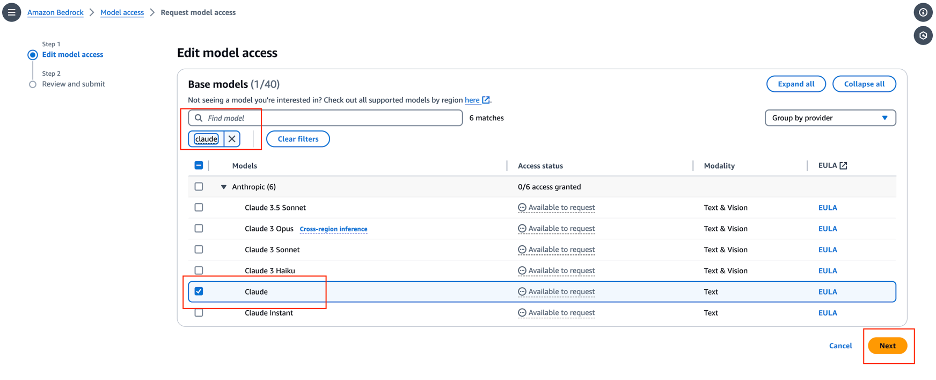936x380 pixels.
Task: Click the Clear filters button
Action: tap(298, 139)
